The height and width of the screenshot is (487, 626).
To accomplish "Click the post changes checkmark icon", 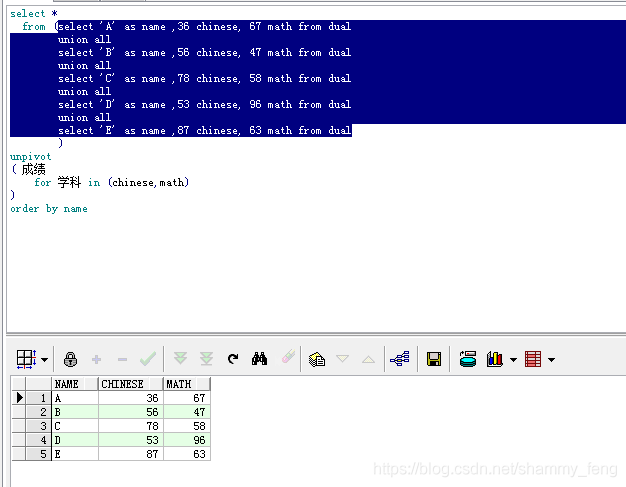I will [148, 359].
